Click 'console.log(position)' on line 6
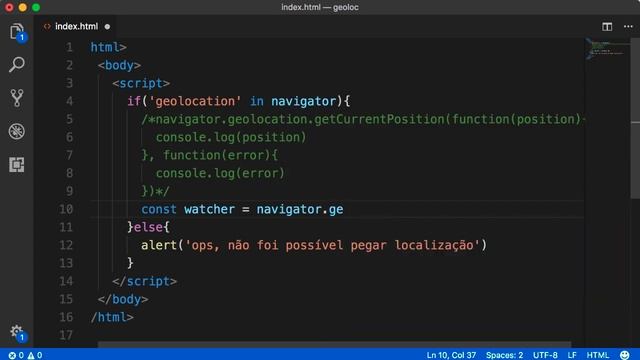The height and width of the screenshot is (360, 640). (x=231, y=137)
